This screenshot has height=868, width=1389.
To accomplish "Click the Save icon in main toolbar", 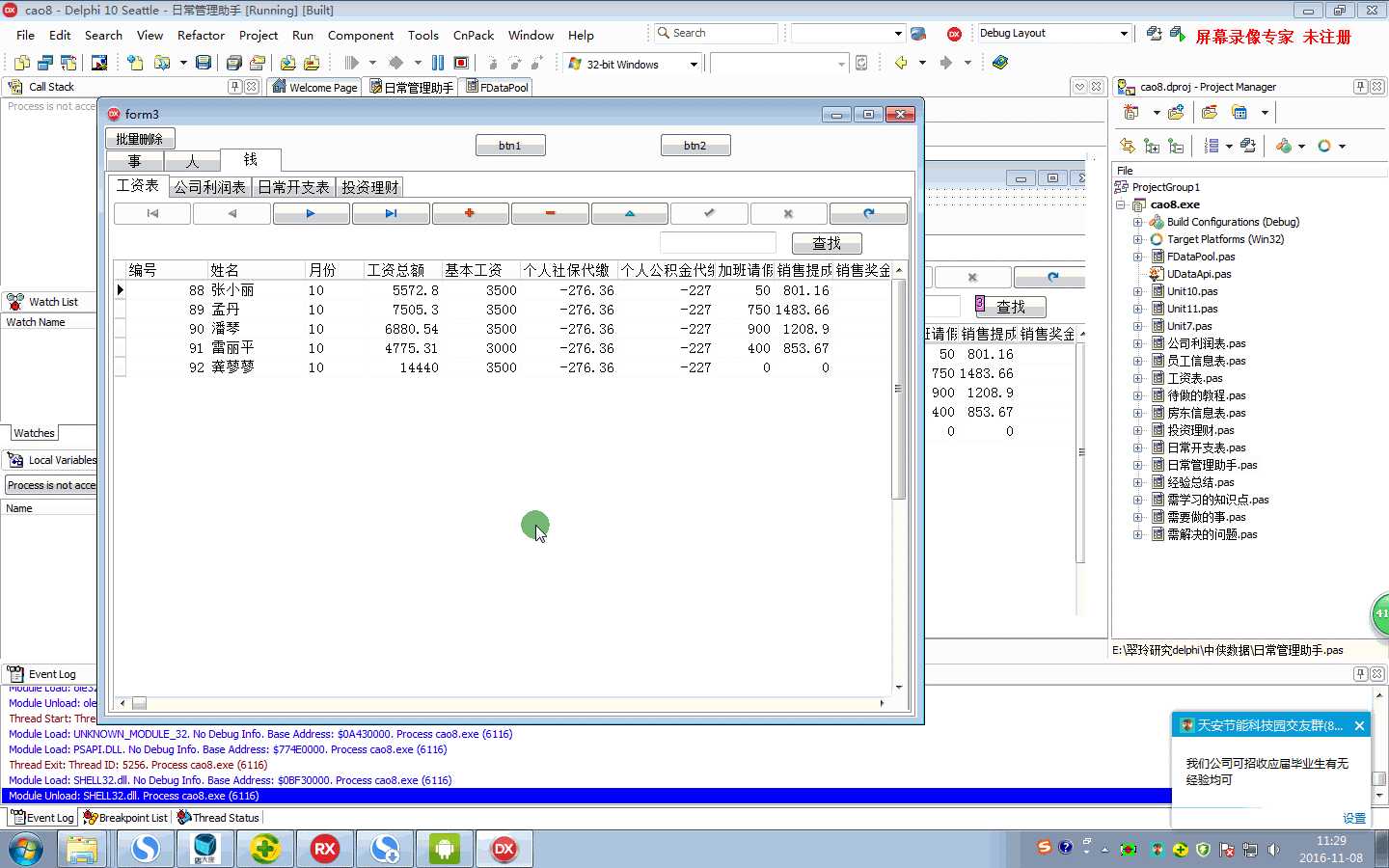I will click(x=203, y=63).
